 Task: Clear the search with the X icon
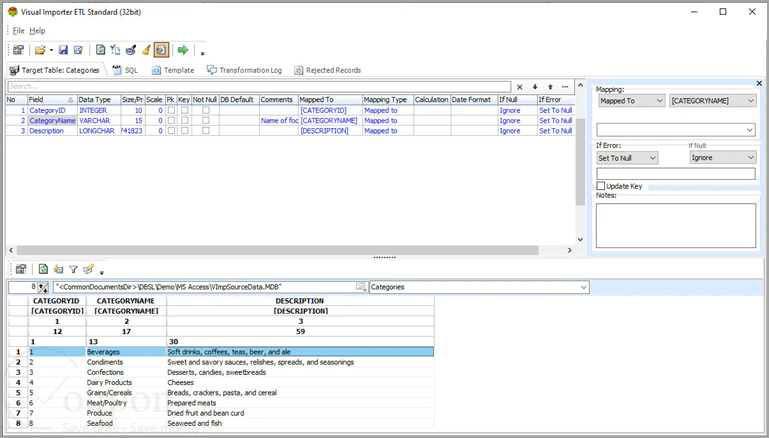coord(520,87)
